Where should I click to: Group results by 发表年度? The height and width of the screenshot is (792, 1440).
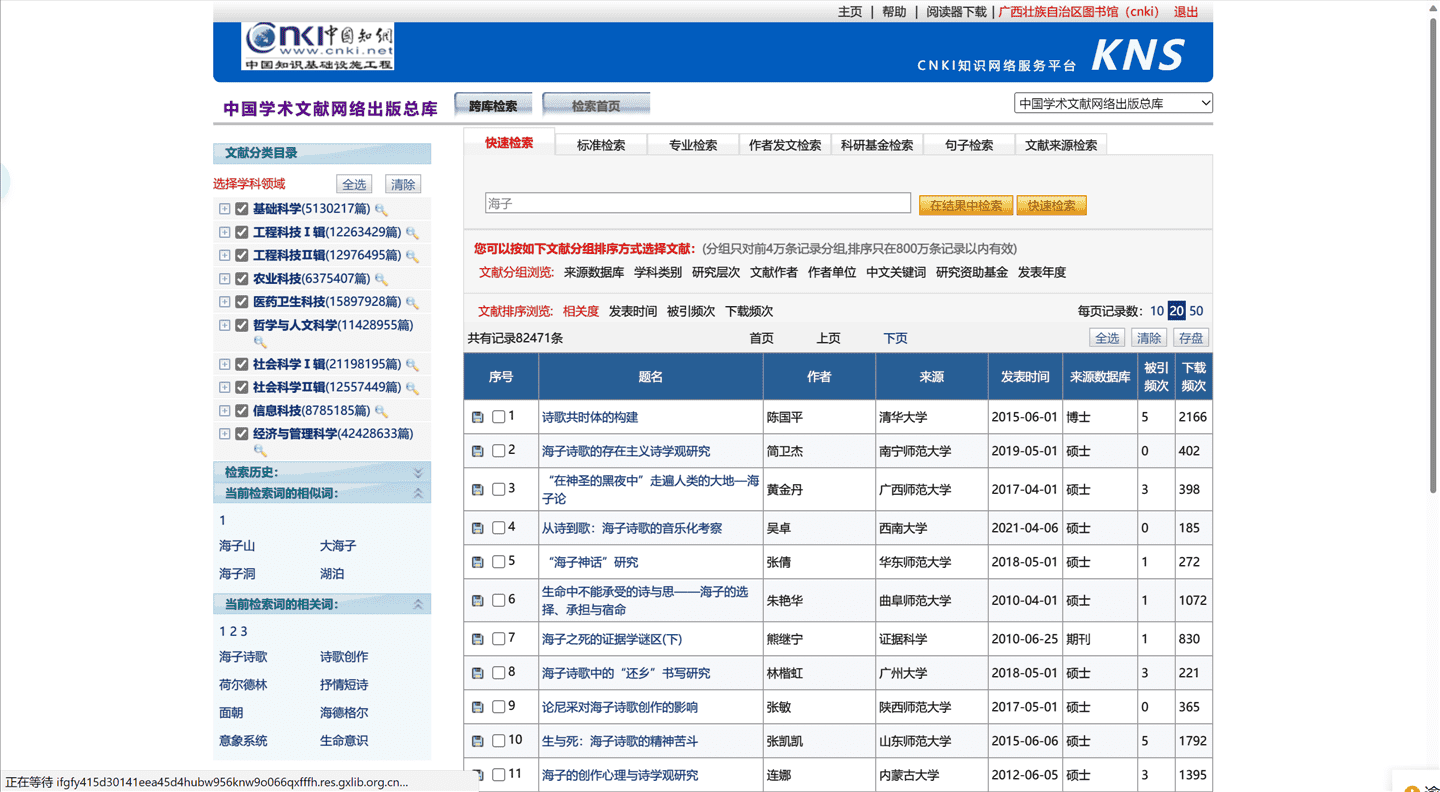(1042, 272)
